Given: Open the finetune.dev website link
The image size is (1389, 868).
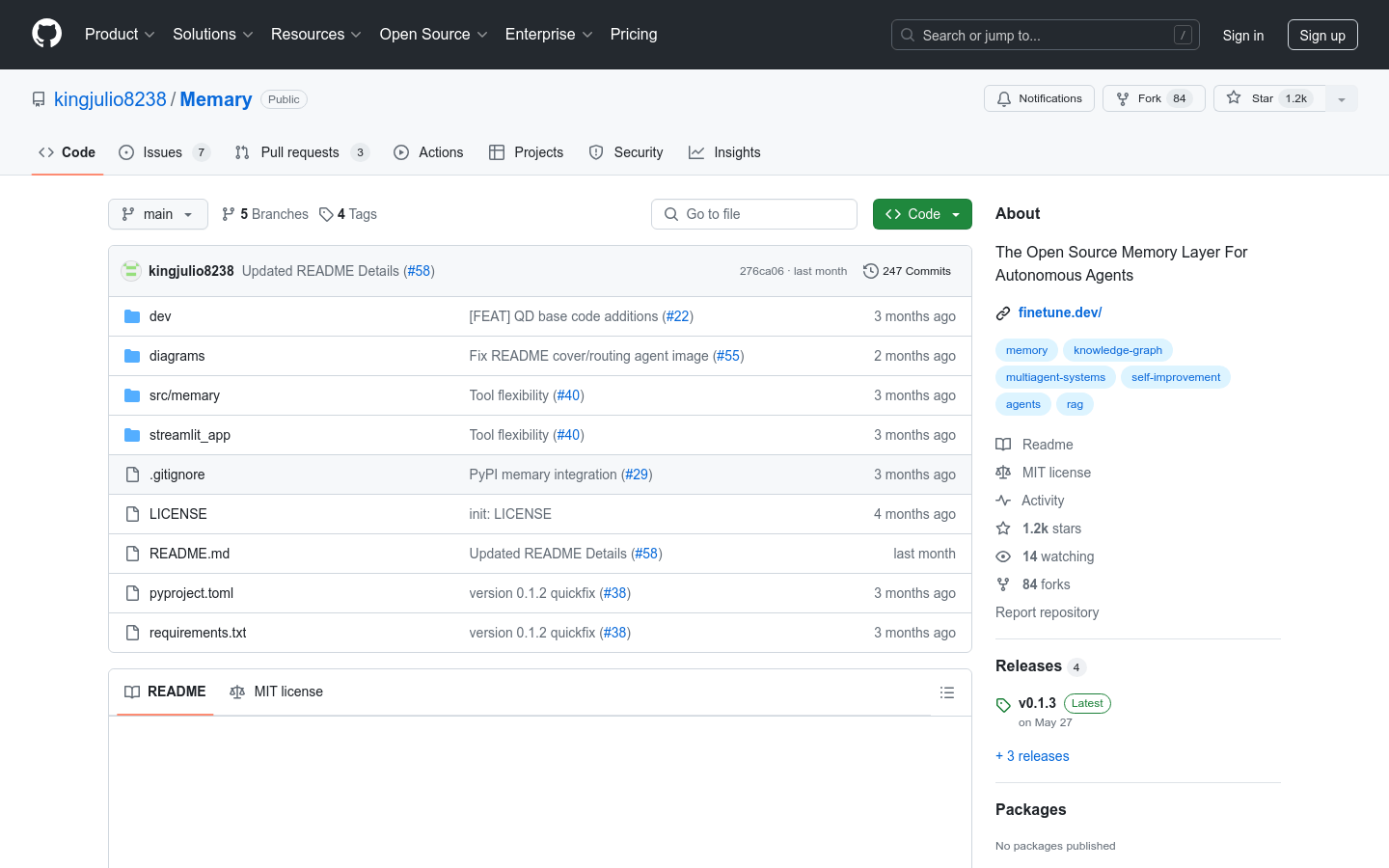Looking at the screenshot, I should (1059, 312).
